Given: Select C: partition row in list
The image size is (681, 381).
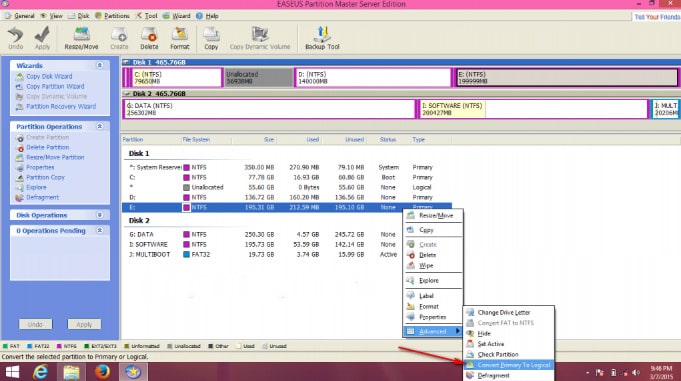Looking at the screenshot, I should click(x=287, y=177).
